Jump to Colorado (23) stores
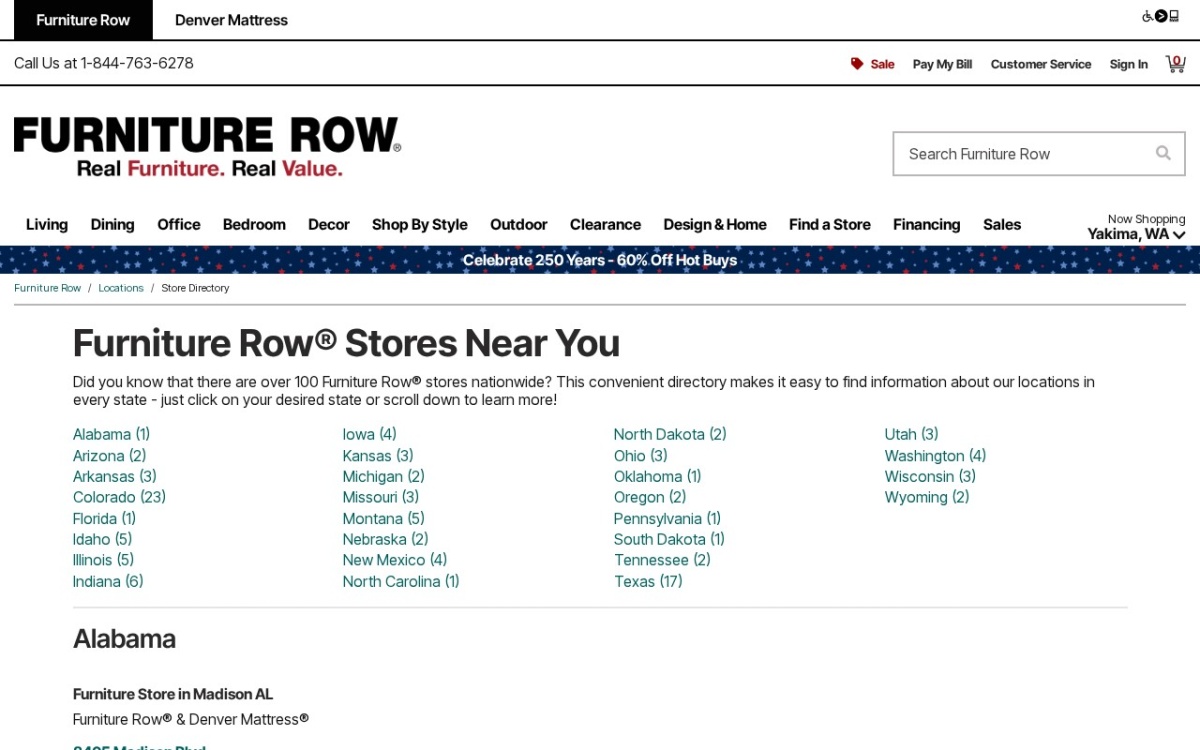The height and width of the screenshot is (750, 1200). (x=119, y=497)
